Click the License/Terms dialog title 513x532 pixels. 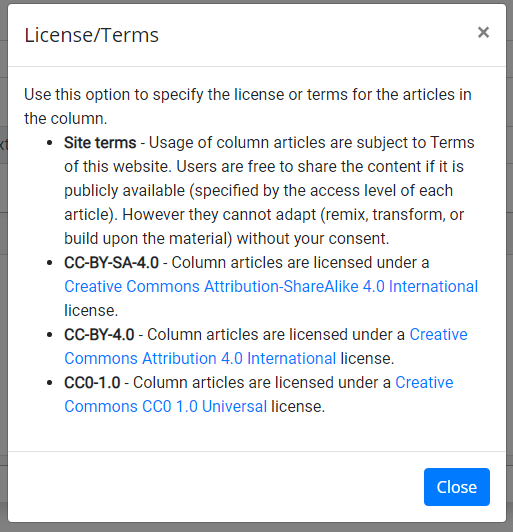(92, 35)
